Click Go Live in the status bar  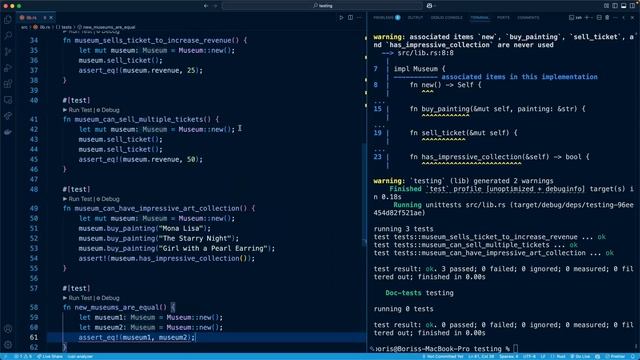click(x=580, y=356)
